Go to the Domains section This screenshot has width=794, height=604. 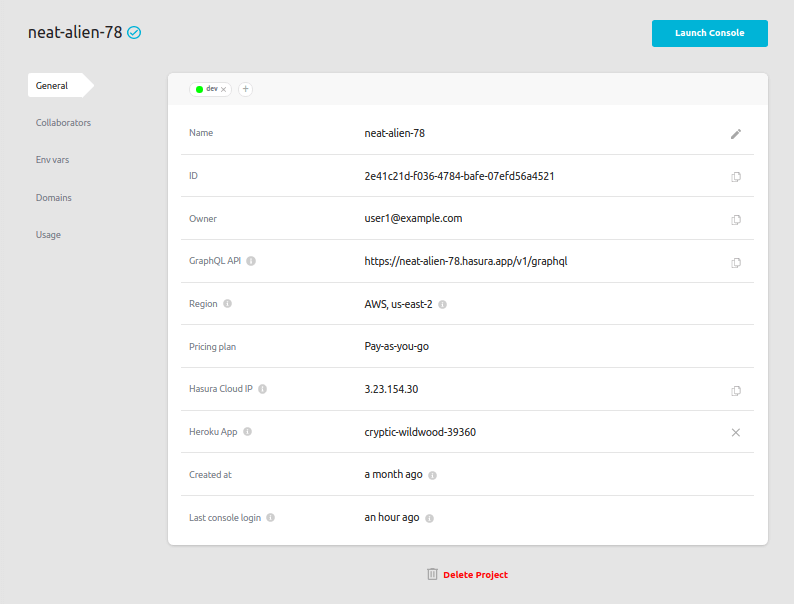point(53,198)
